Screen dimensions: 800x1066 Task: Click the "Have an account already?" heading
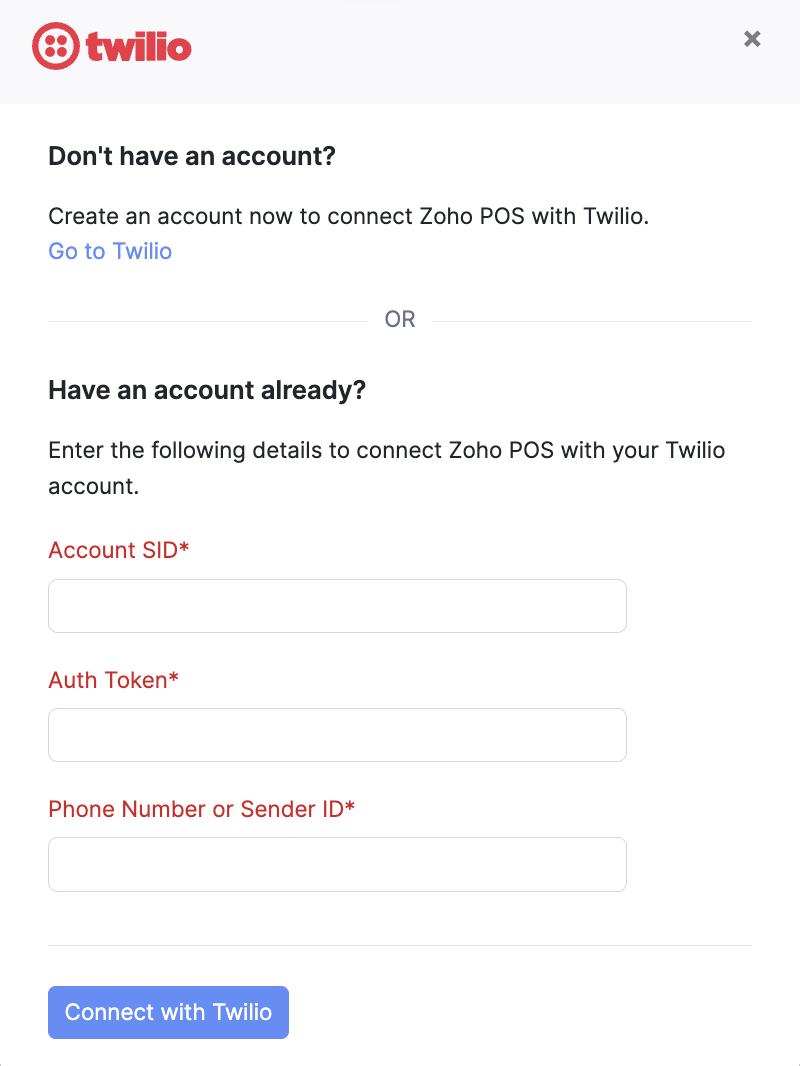click(x=207, y=390)
